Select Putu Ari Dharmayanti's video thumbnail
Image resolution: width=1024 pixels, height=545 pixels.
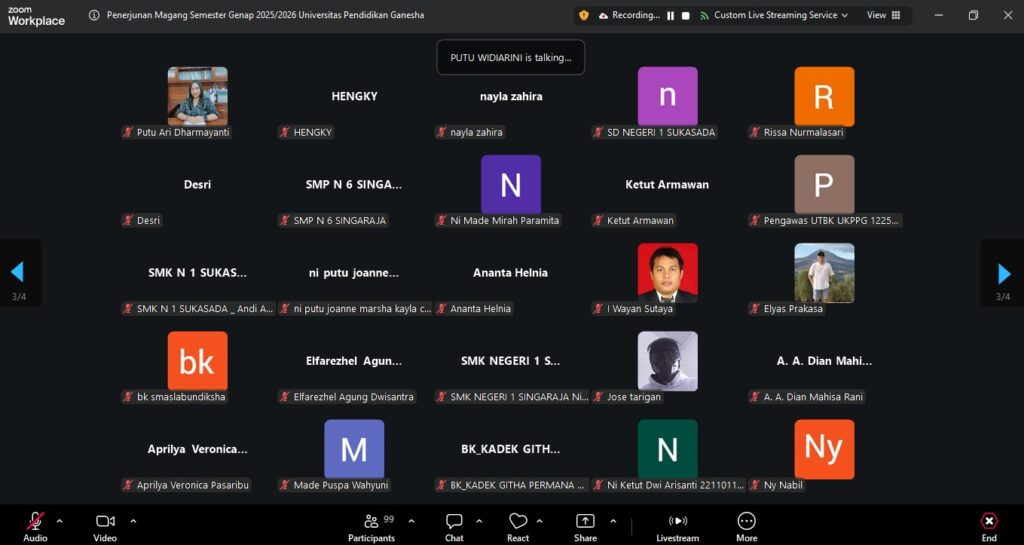[x=197, y=96]
